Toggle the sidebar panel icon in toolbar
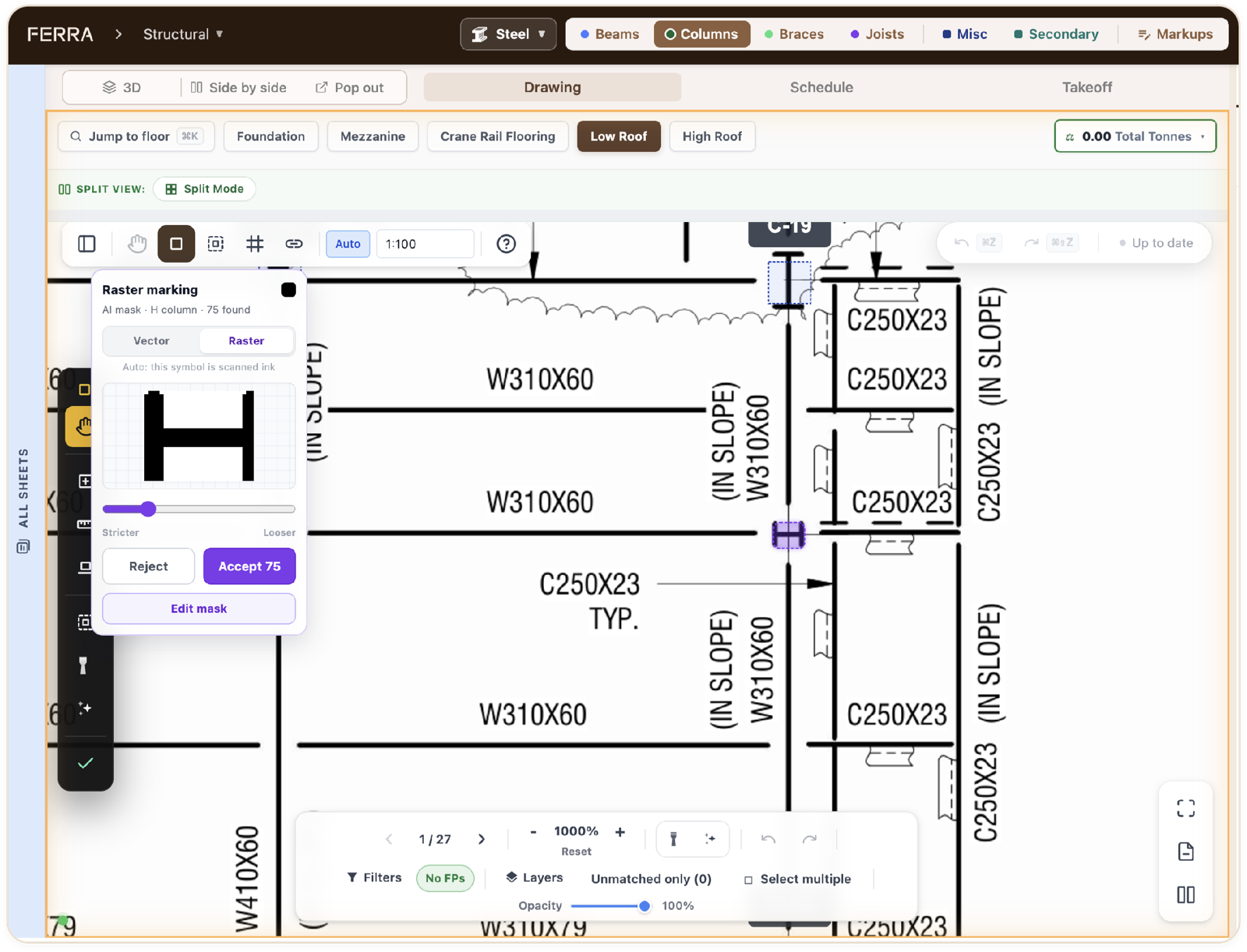This screenshot has height=952, width=1247. point(87,244)
